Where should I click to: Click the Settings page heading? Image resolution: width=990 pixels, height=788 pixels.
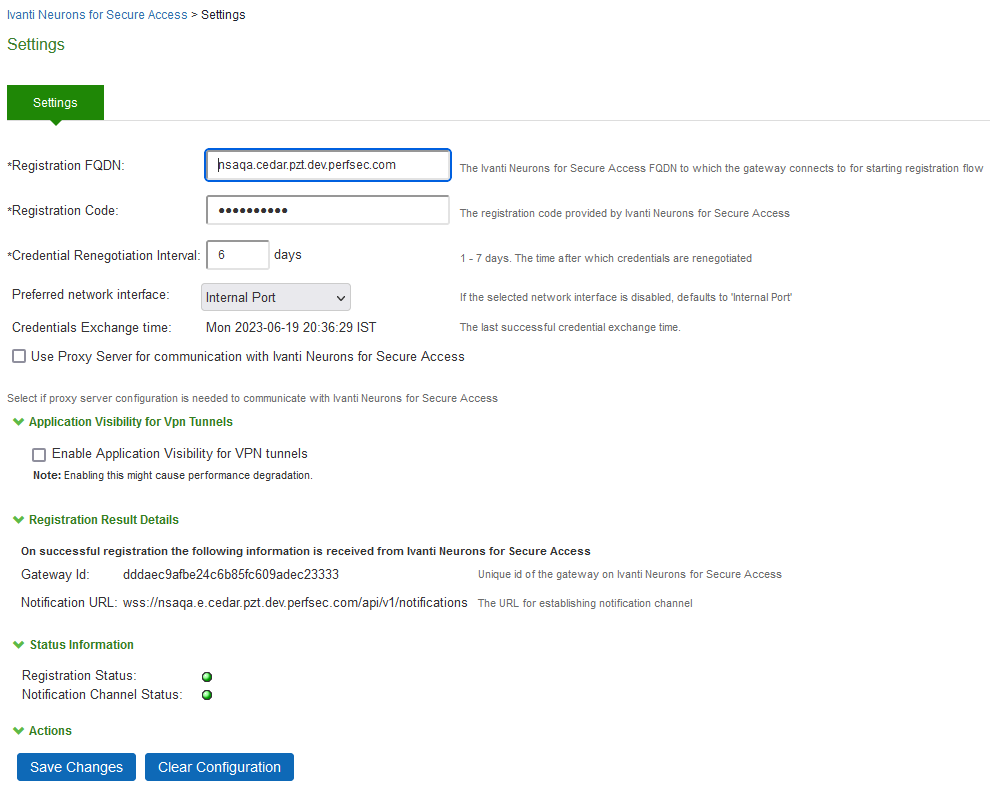36,45
